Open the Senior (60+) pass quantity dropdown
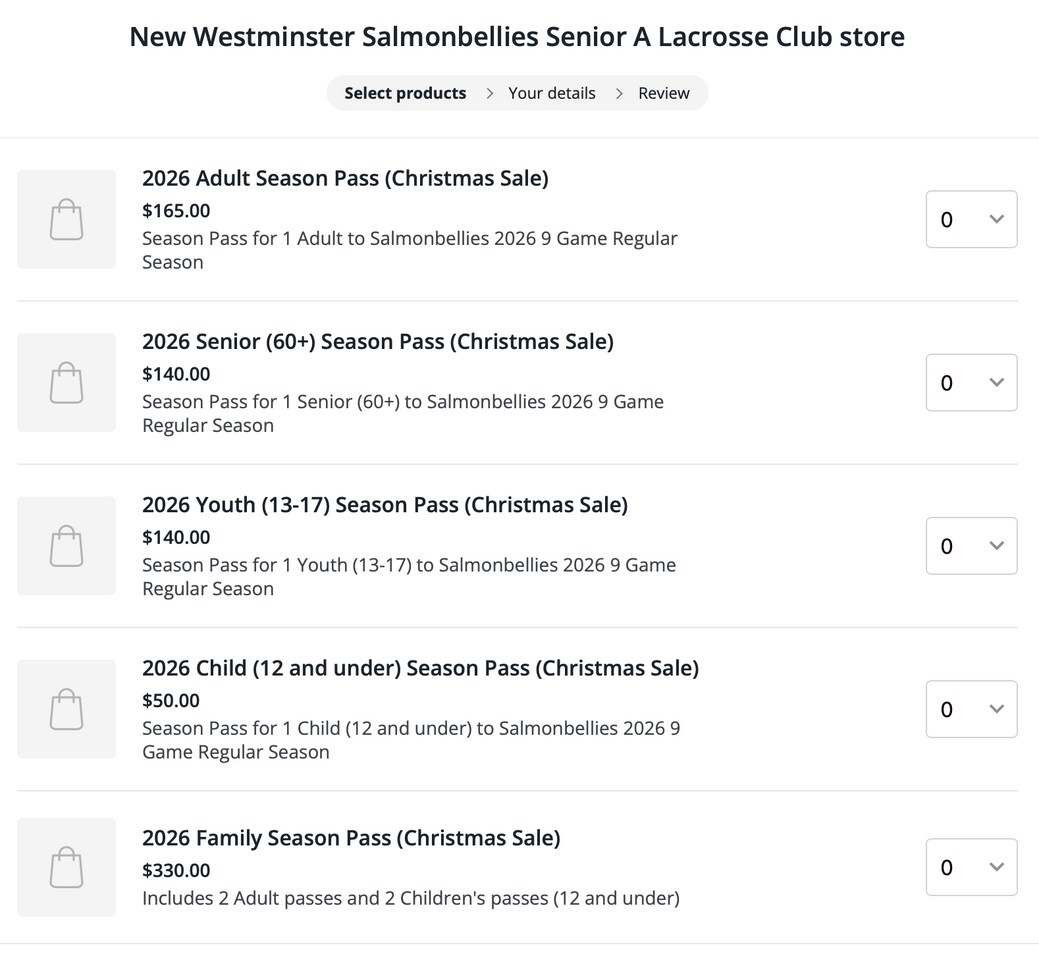1039x960 pixels. [971, 382]
